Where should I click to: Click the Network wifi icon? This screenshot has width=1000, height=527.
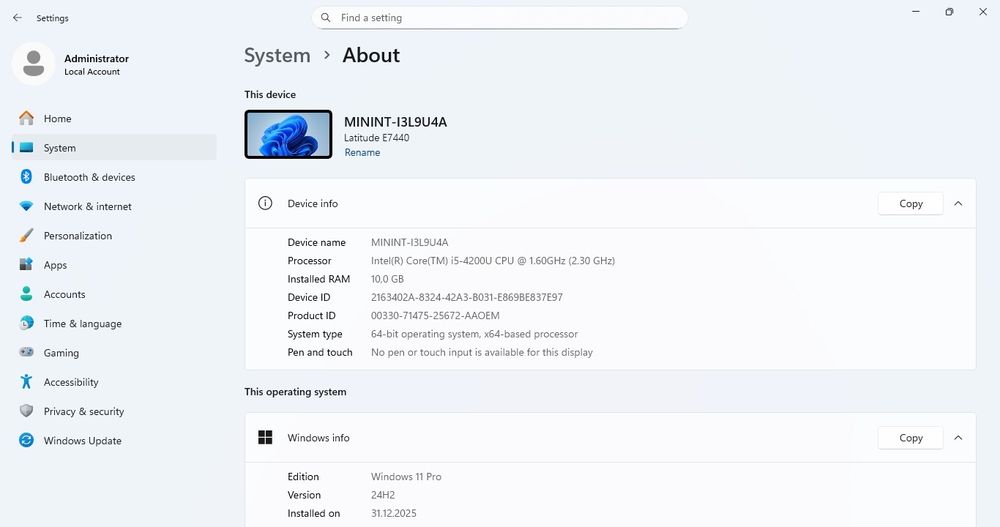(x=26, y=206)
